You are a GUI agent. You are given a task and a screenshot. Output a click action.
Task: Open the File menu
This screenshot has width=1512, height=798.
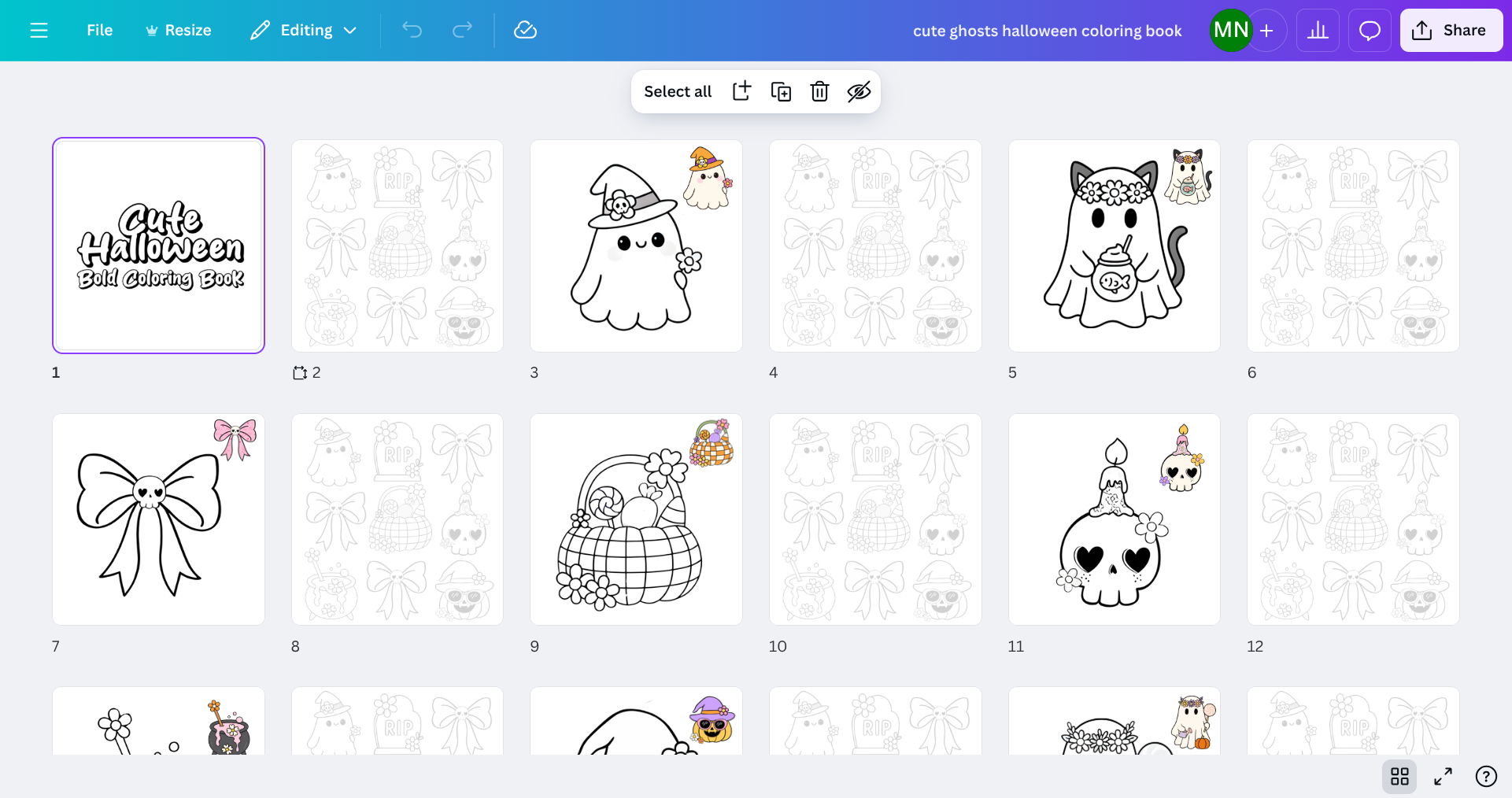[x=99, y=30]
